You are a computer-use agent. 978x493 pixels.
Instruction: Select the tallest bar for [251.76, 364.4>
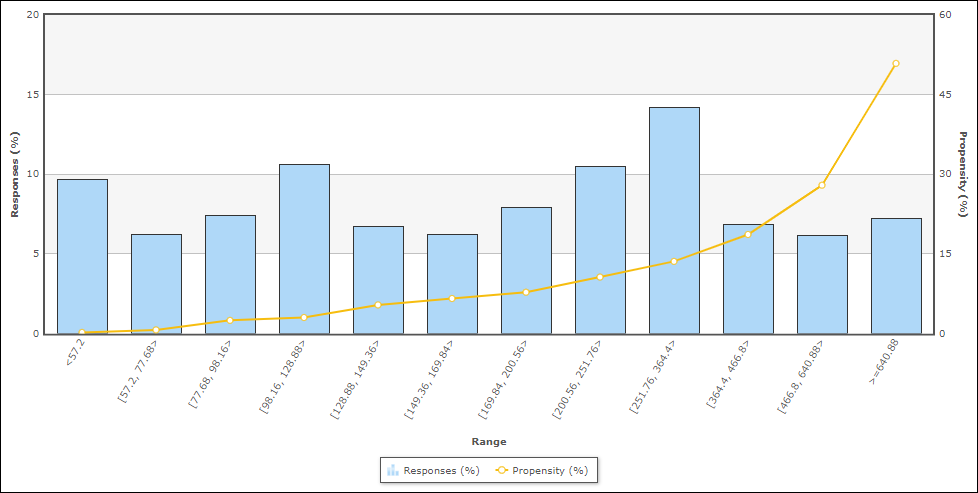674,220
